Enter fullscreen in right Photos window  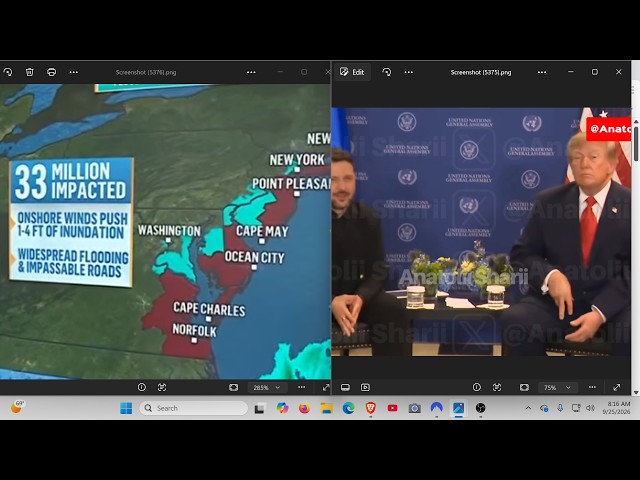(x=616, y=387)
